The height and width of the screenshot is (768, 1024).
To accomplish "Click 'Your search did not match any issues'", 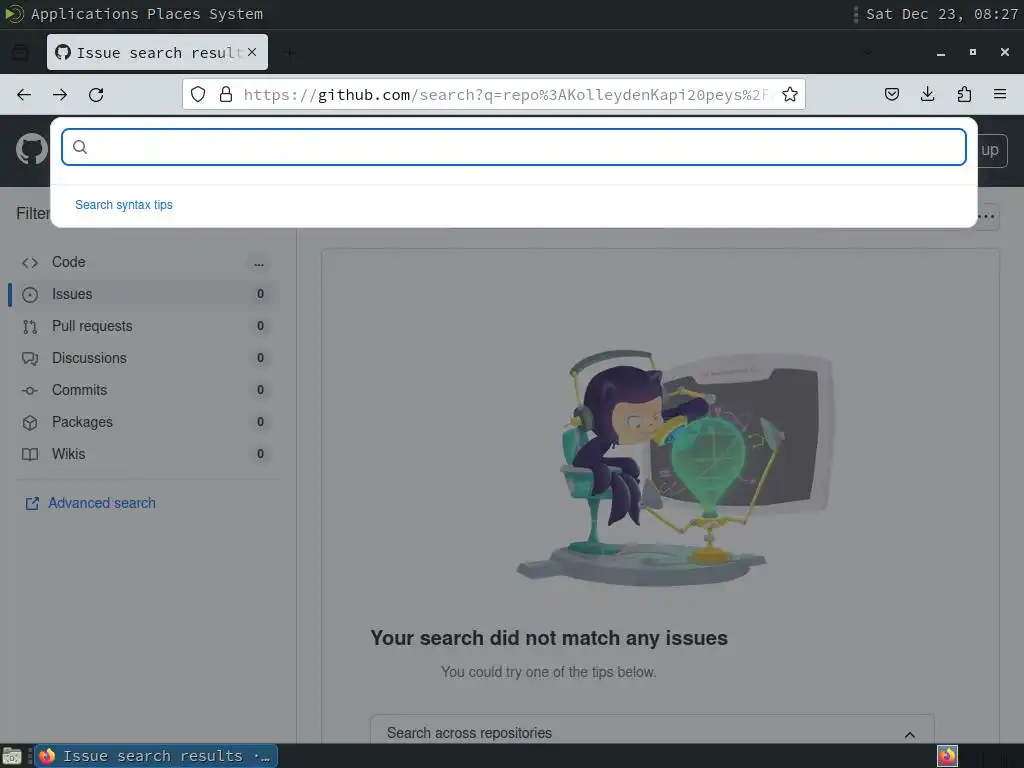I will [549, 638].
